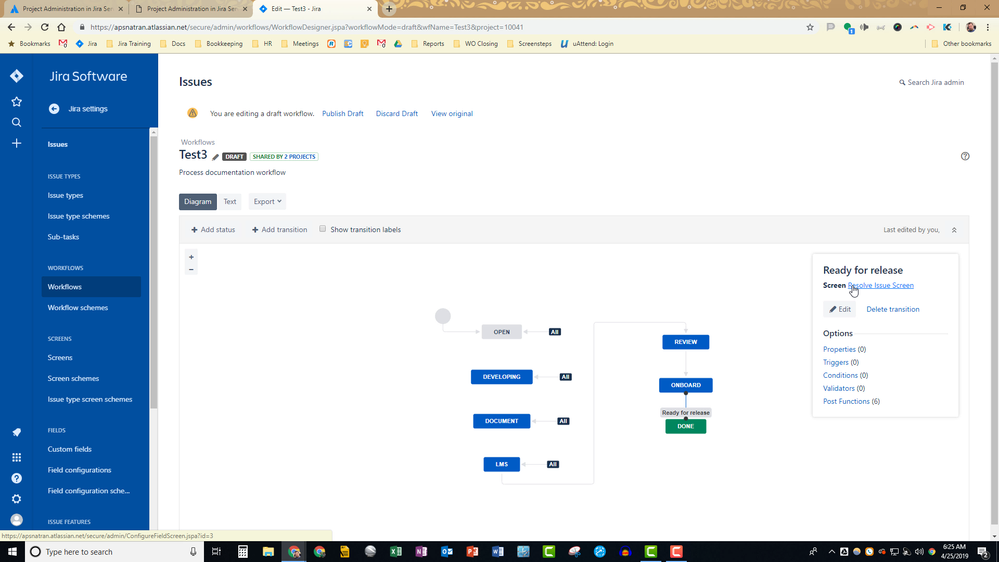Image resolution: width=999 pixels, height=562 pixels.
Task: Open the user profile avatar in sidebar
Action: tap(17, 519)
